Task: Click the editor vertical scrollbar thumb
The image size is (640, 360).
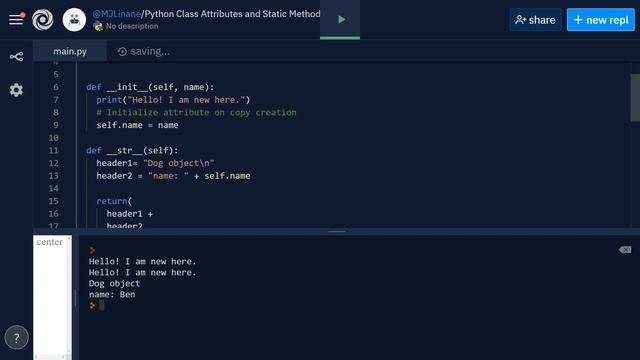Action: [x=635, y=98]
